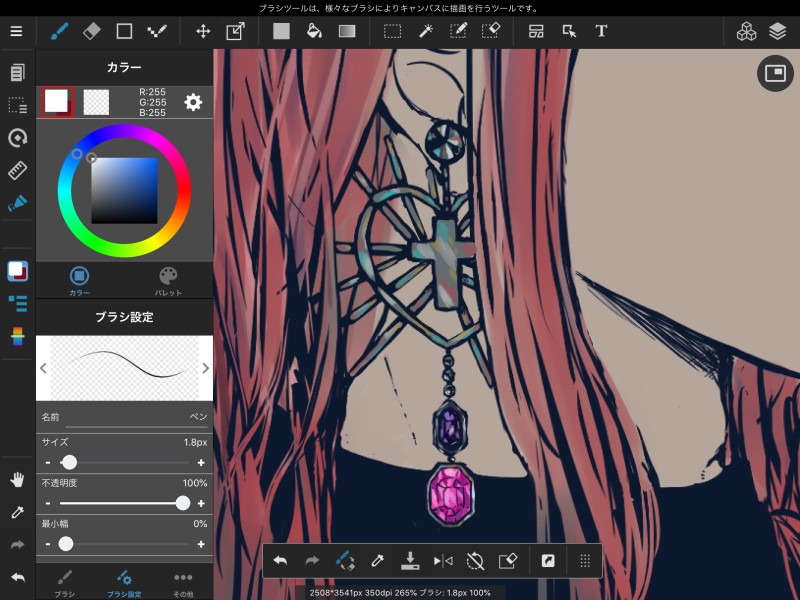Toggle the blue list panel sidebar icon
This screenshot has width=800, height=600.
17,304
